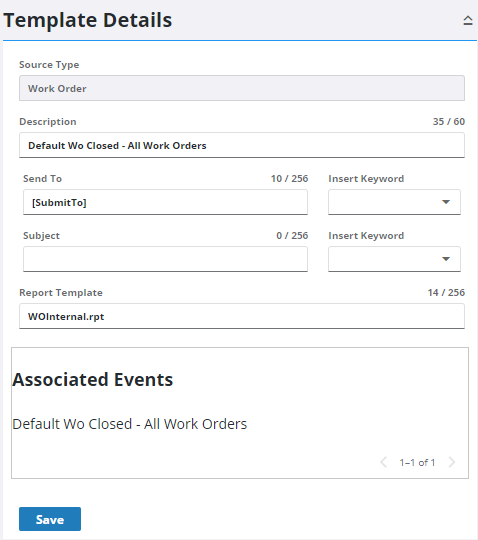The image size is (478, 540).
Task: Click the read-only Source Type field
Action: coord(242,88)
